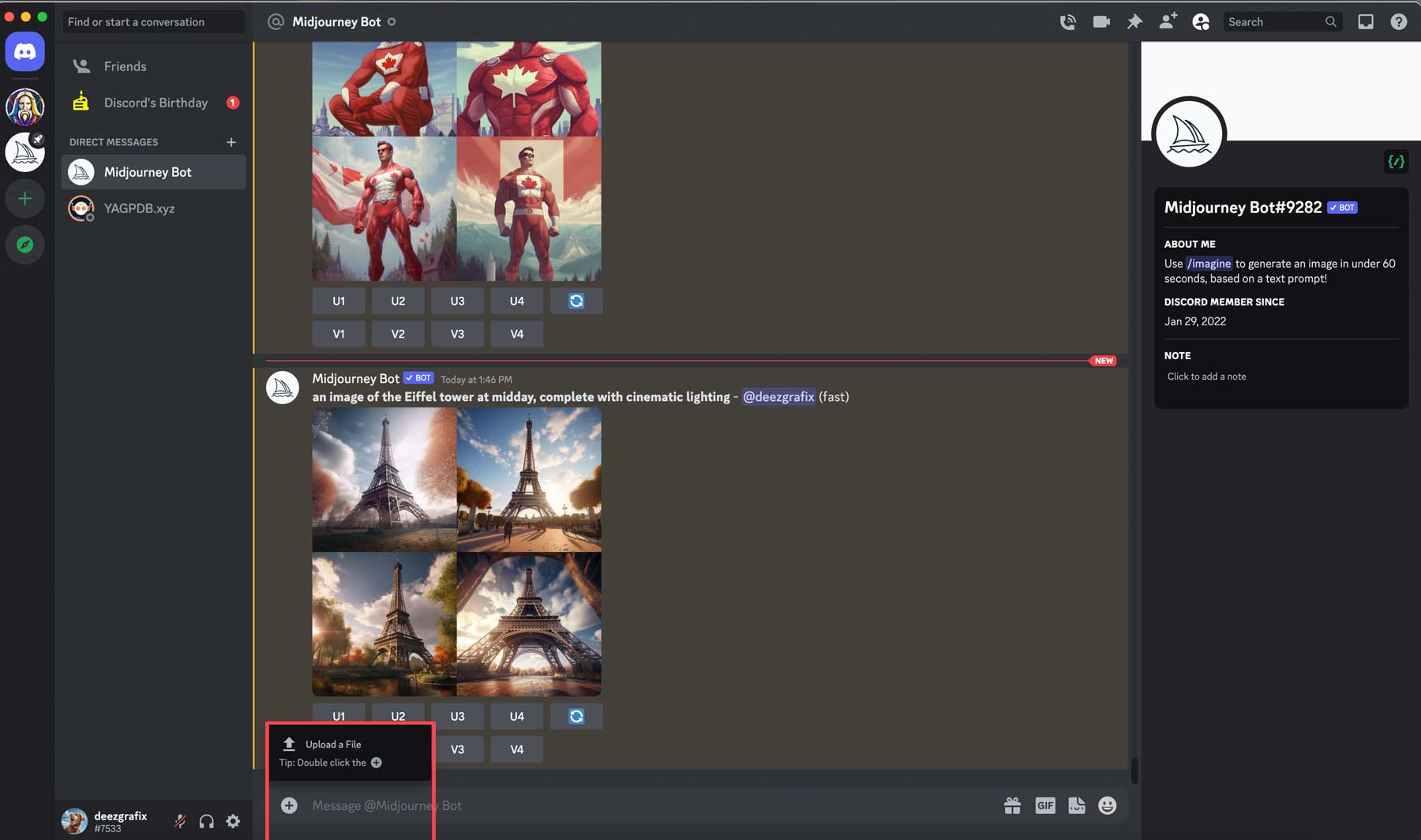
Task: Click the @deezgrafix mention in the prompt
Action: [x=778, y=396]
